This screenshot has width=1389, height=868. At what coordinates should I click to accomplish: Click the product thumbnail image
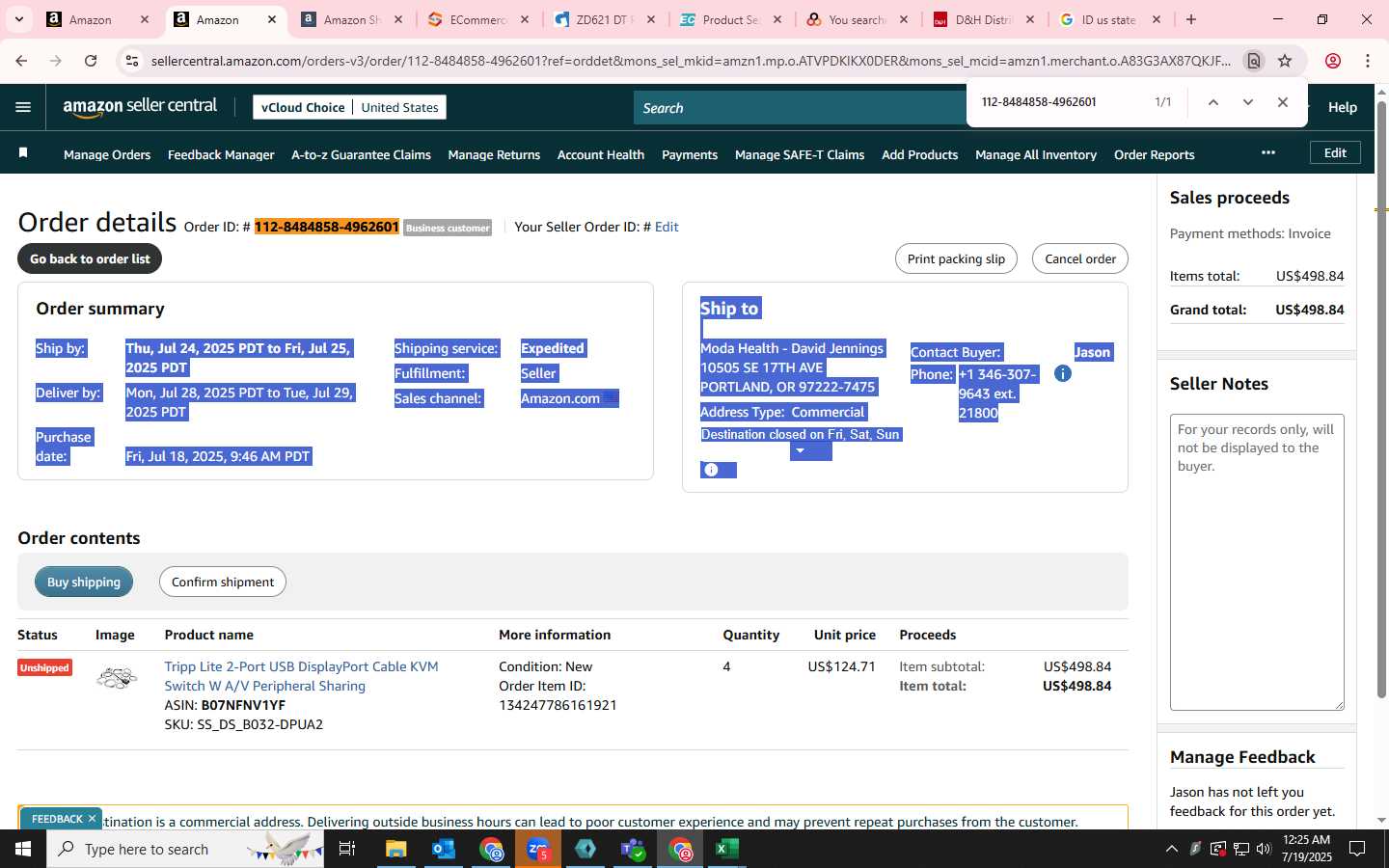pos(117,679)
